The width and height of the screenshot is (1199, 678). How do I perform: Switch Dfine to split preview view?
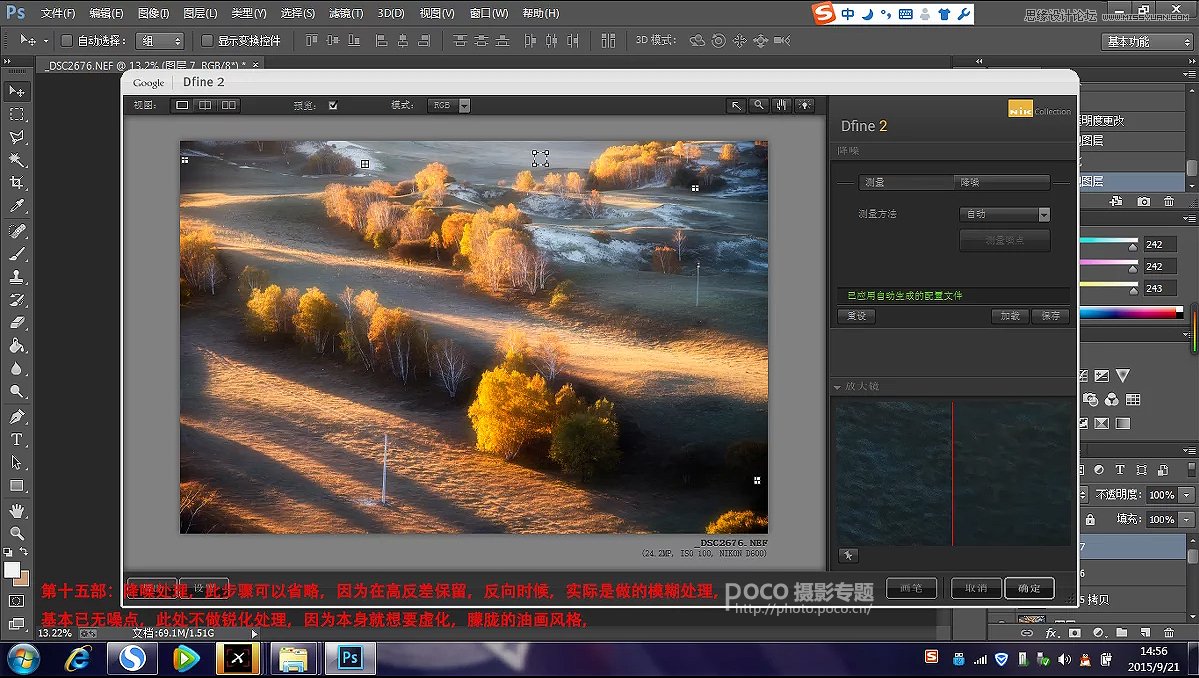(x=205, y=105)
